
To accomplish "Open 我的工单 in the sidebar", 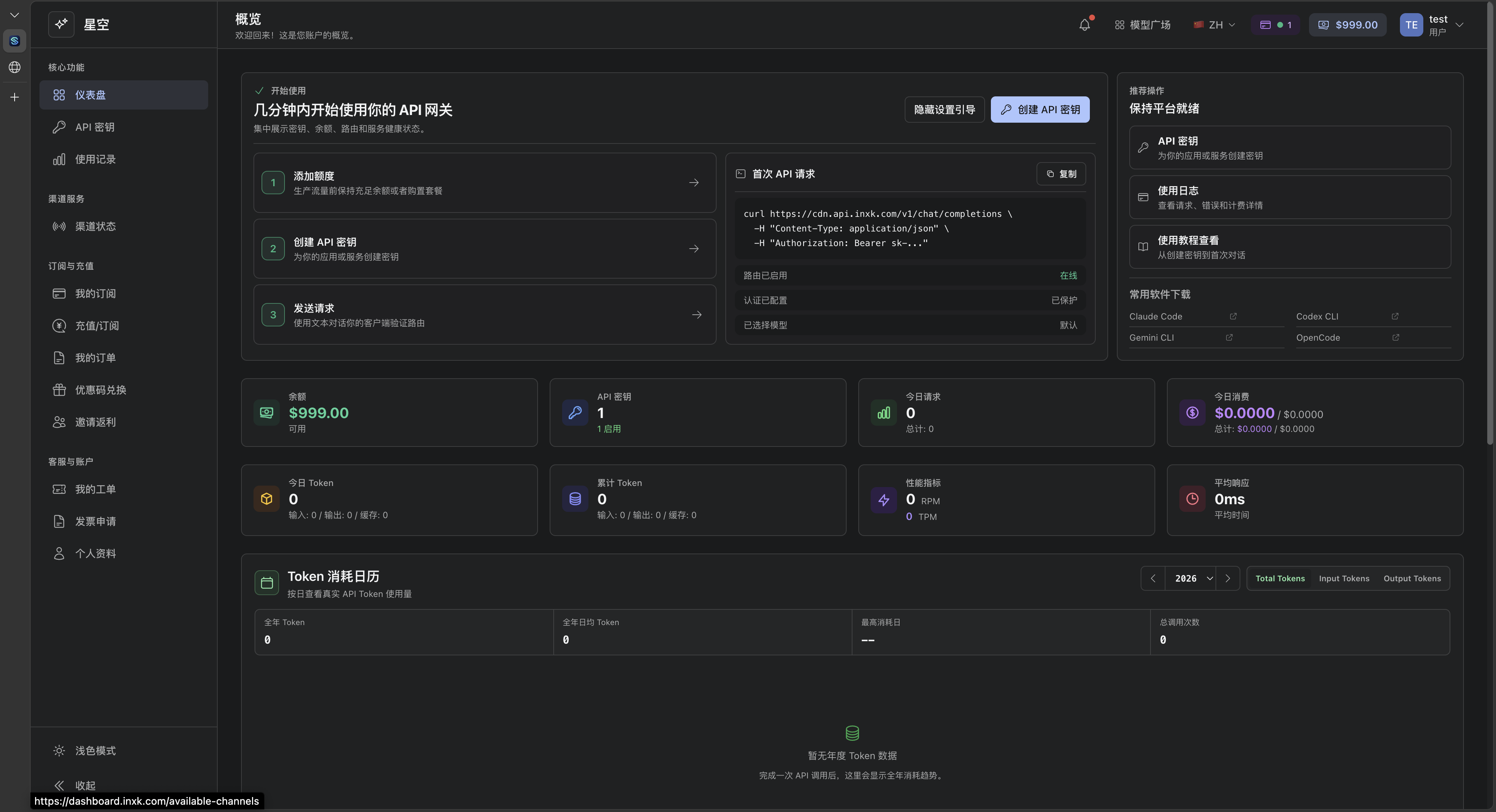I will 124,489.
